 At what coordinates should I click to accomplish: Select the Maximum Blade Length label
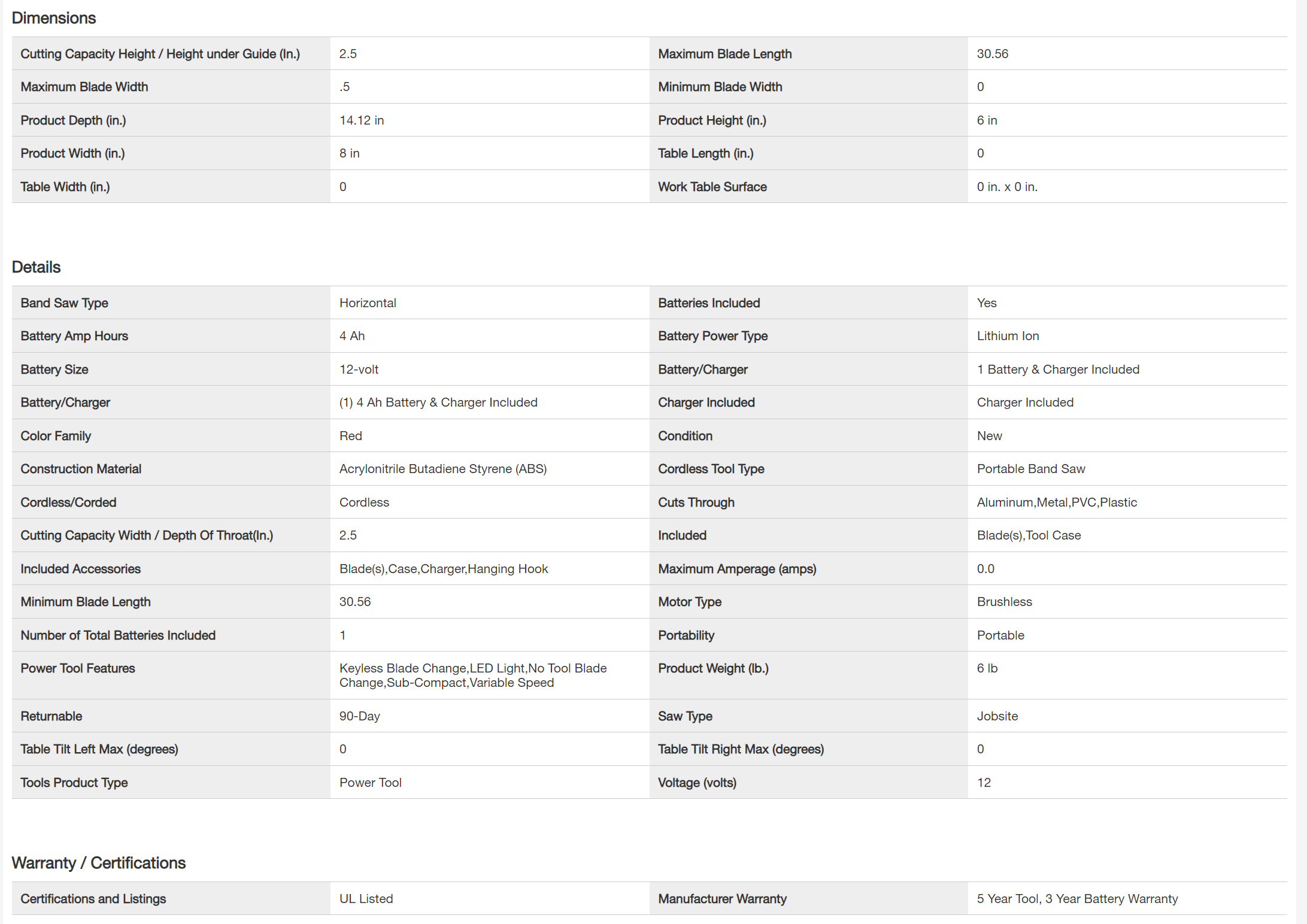[x=724, y=54]
